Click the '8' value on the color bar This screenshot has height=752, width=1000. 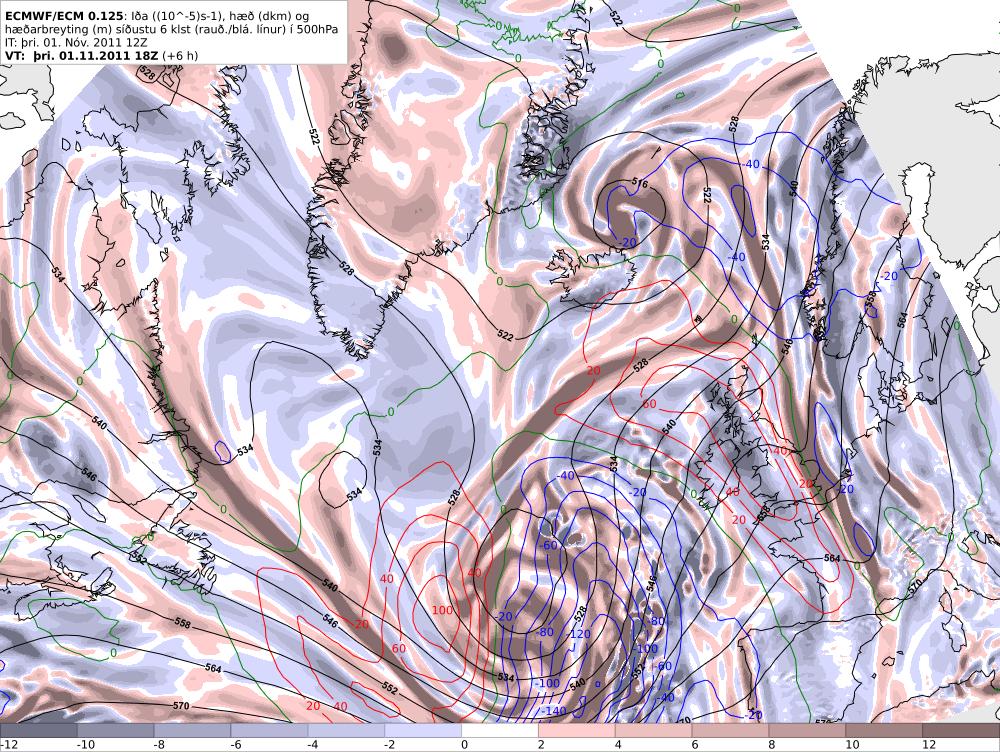(772, 745)
